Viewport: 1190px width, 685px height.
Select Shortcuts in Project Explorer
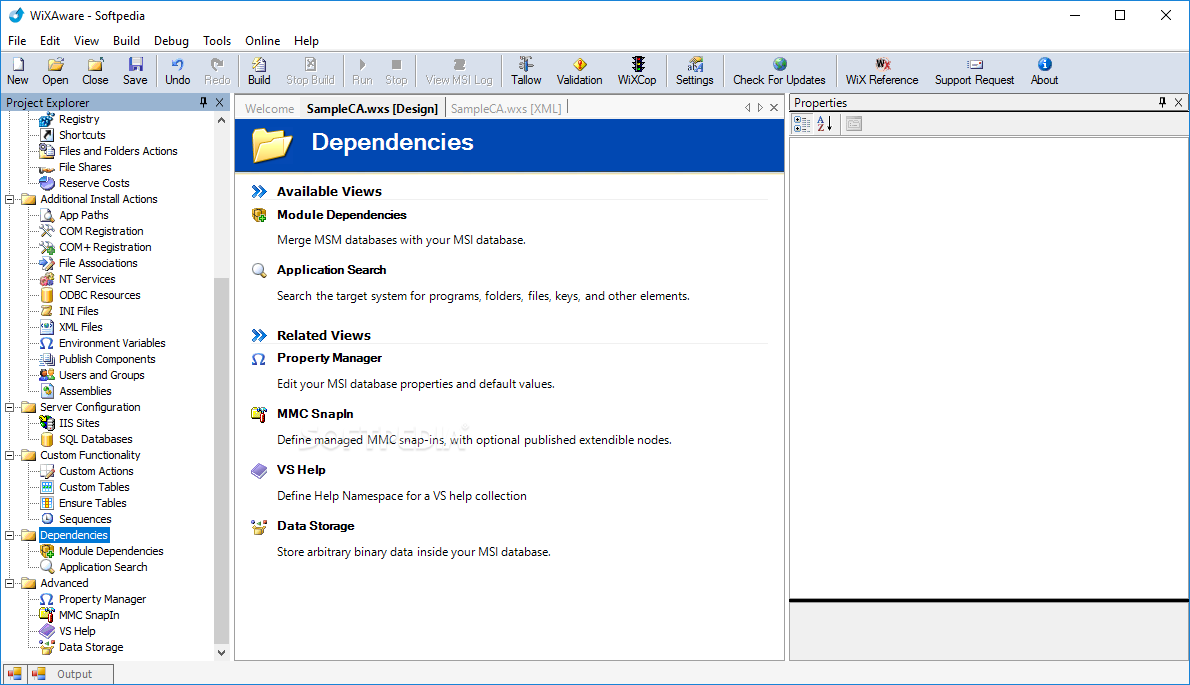pyautogui.click(x=82, y=135)
